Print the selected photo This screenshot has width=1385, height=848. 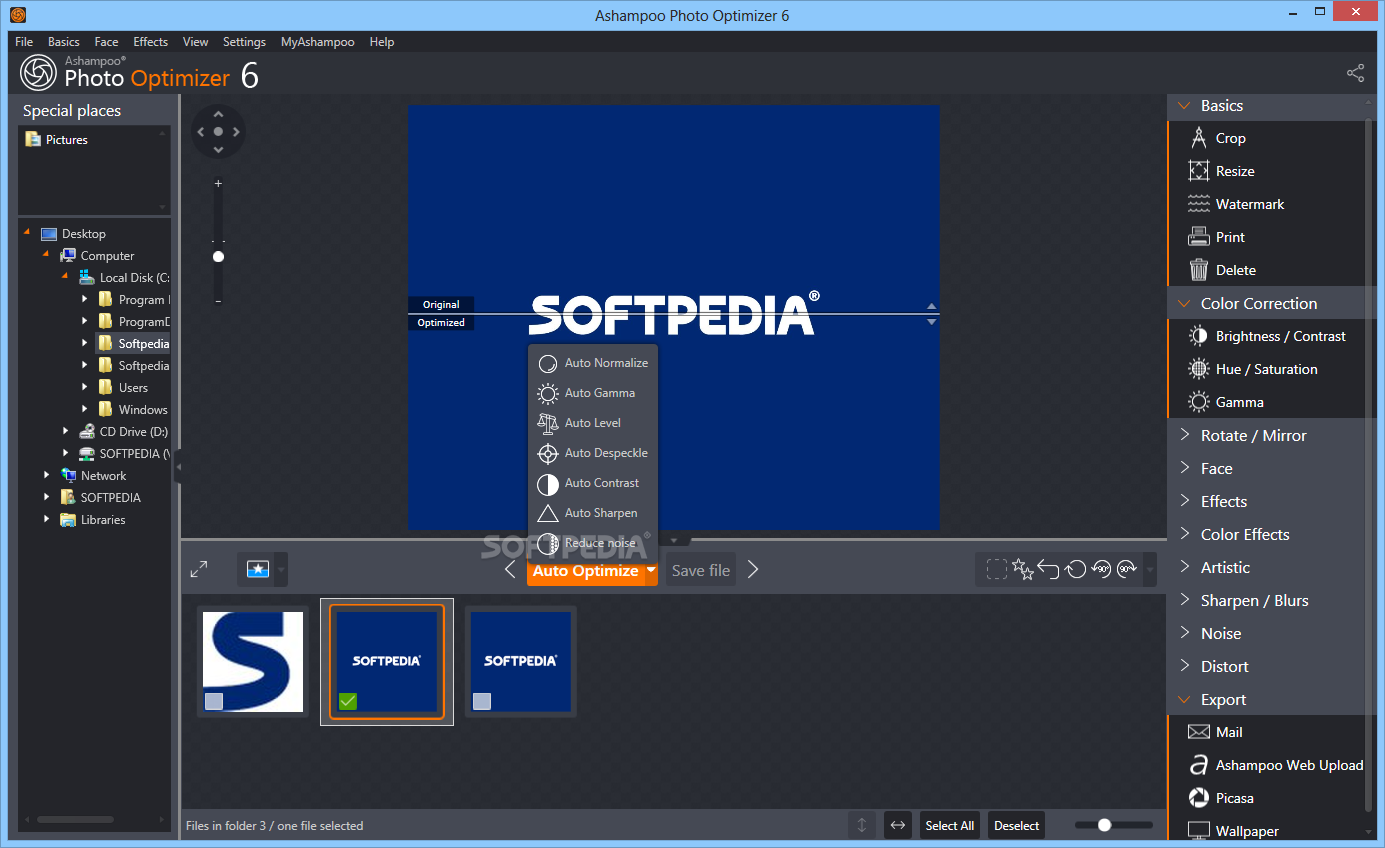pyautogui.click(x=1216, y=237)
